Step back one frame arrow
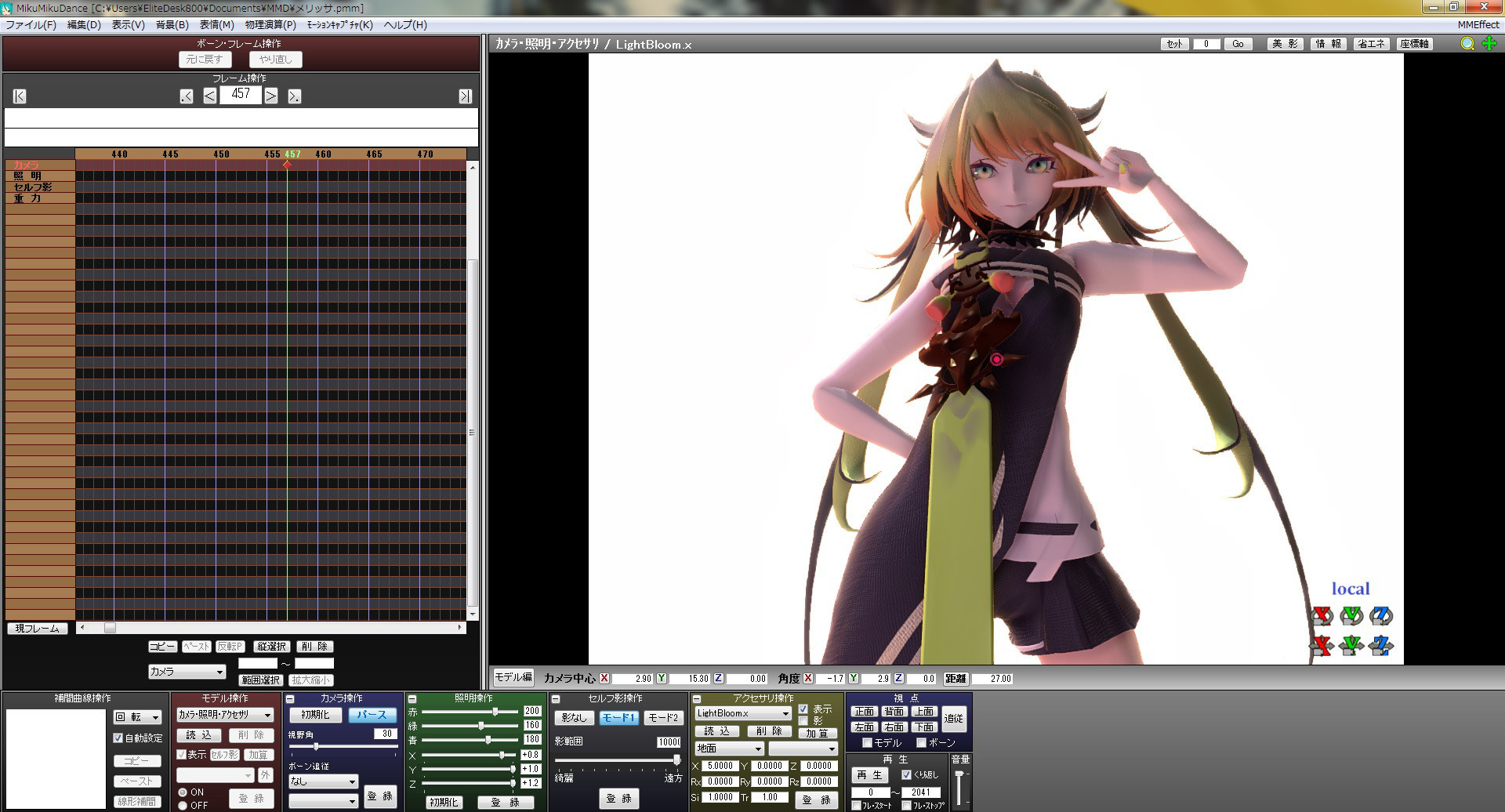The image size is (1505, 812). pos(209,96)
